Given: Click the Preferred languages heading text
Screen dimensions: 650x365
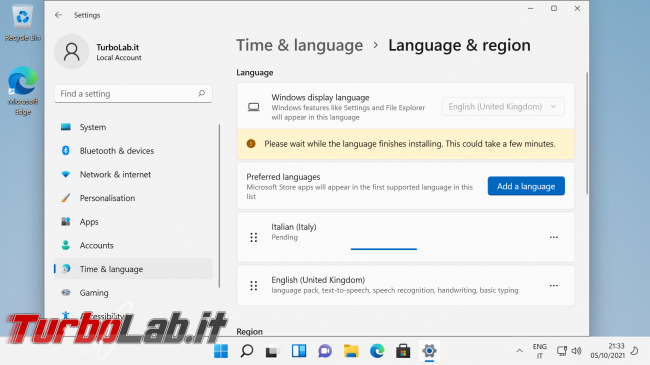Looking at the screenshot, I should [283, 177].
